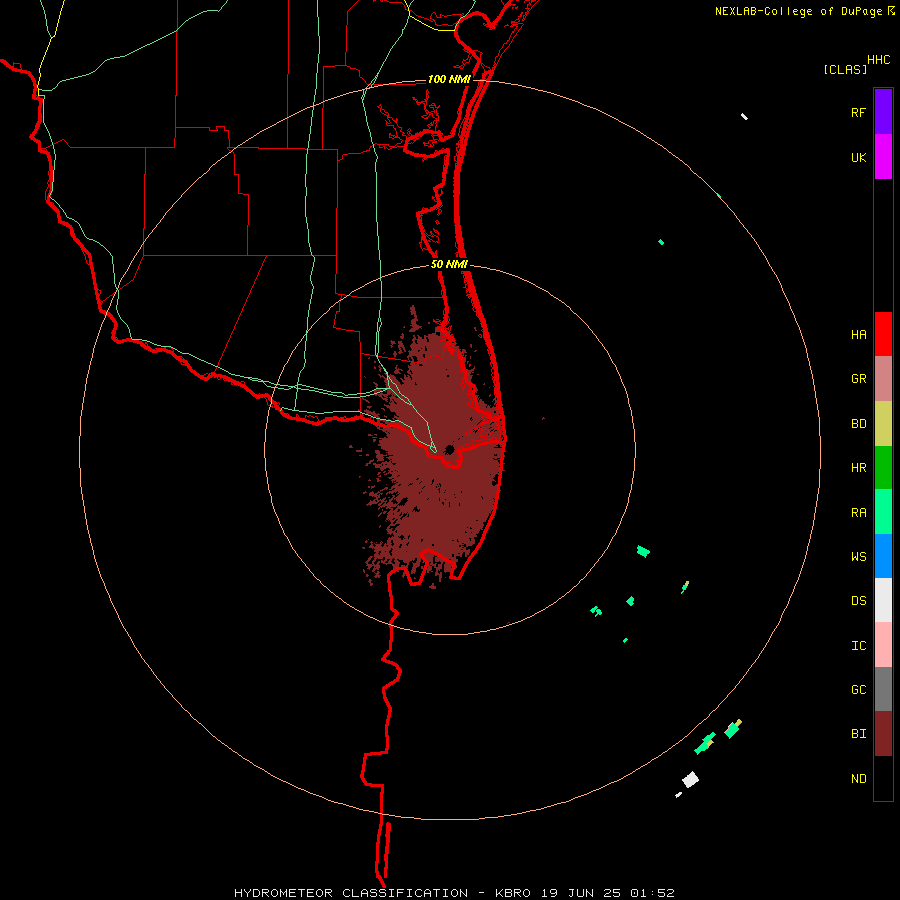Viewport: 900px width, 900px height.
Task: Click the WS blue legend swatch
Action: coord(883,556)
